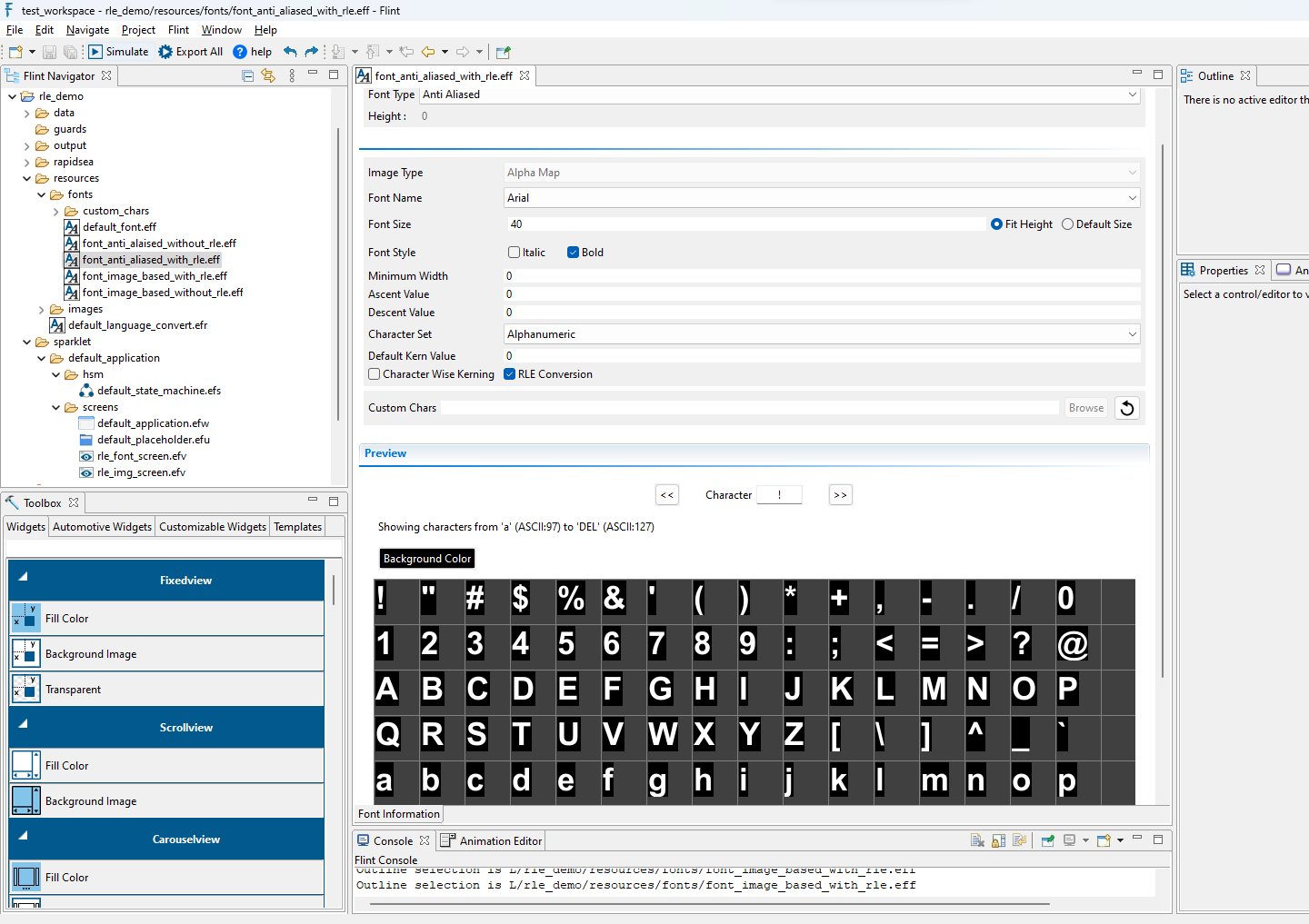Click the Font Size input field
The width and height of the screenshot is (1309, 924).
[744, 224]
